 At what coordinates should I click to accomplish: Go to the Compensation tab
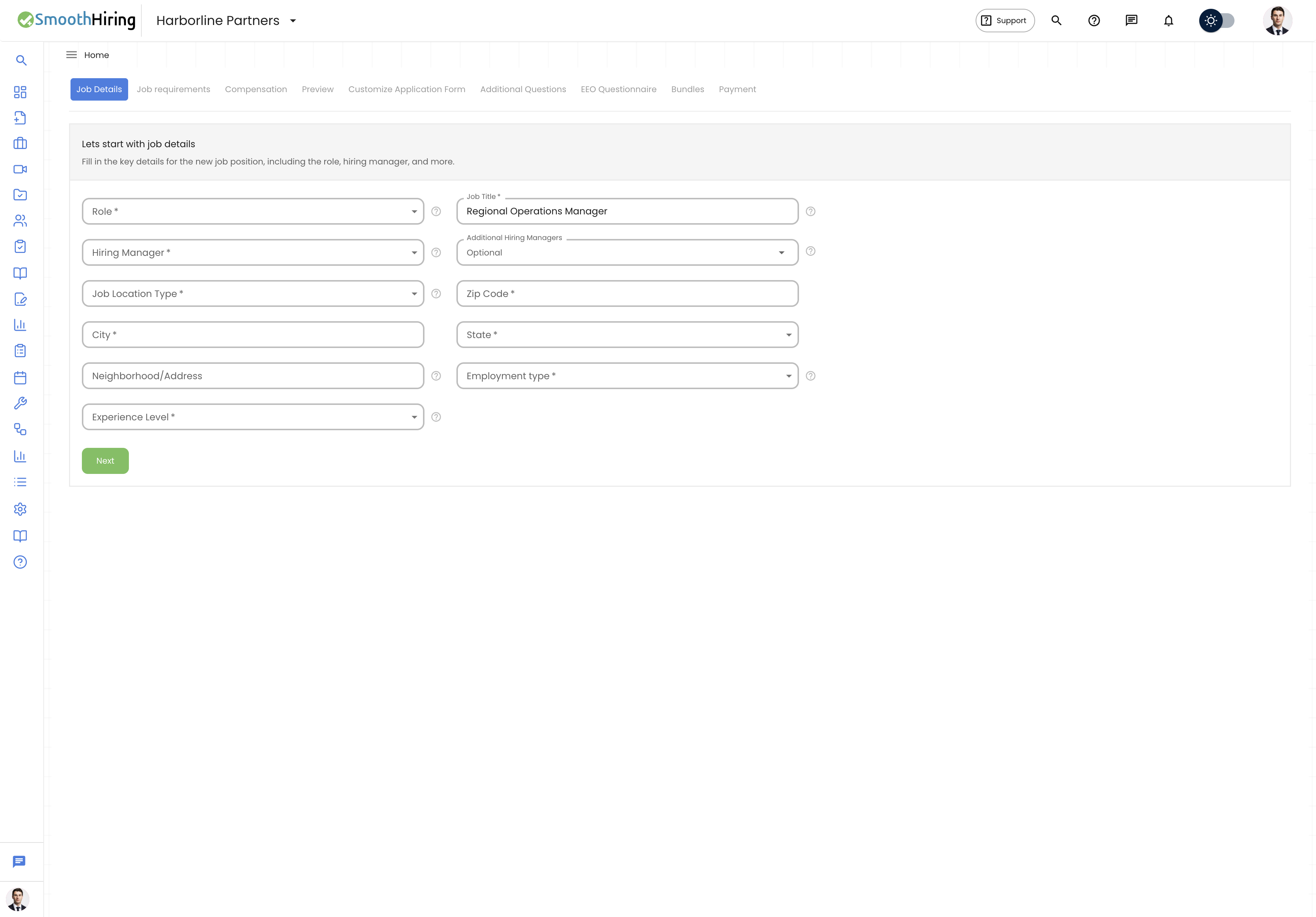[x=256, y=90]
